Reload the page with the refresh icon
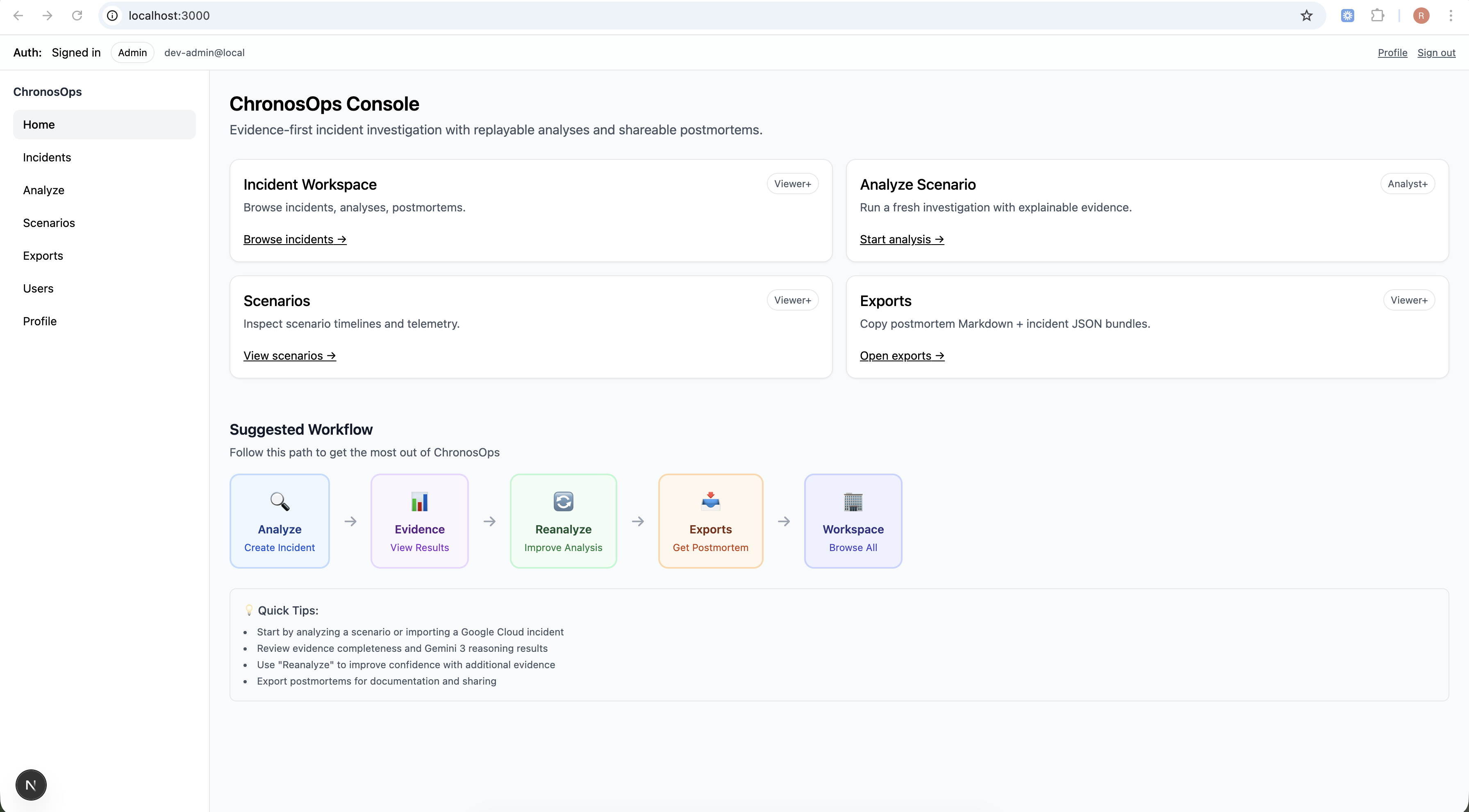 click(x=77, y=16)
